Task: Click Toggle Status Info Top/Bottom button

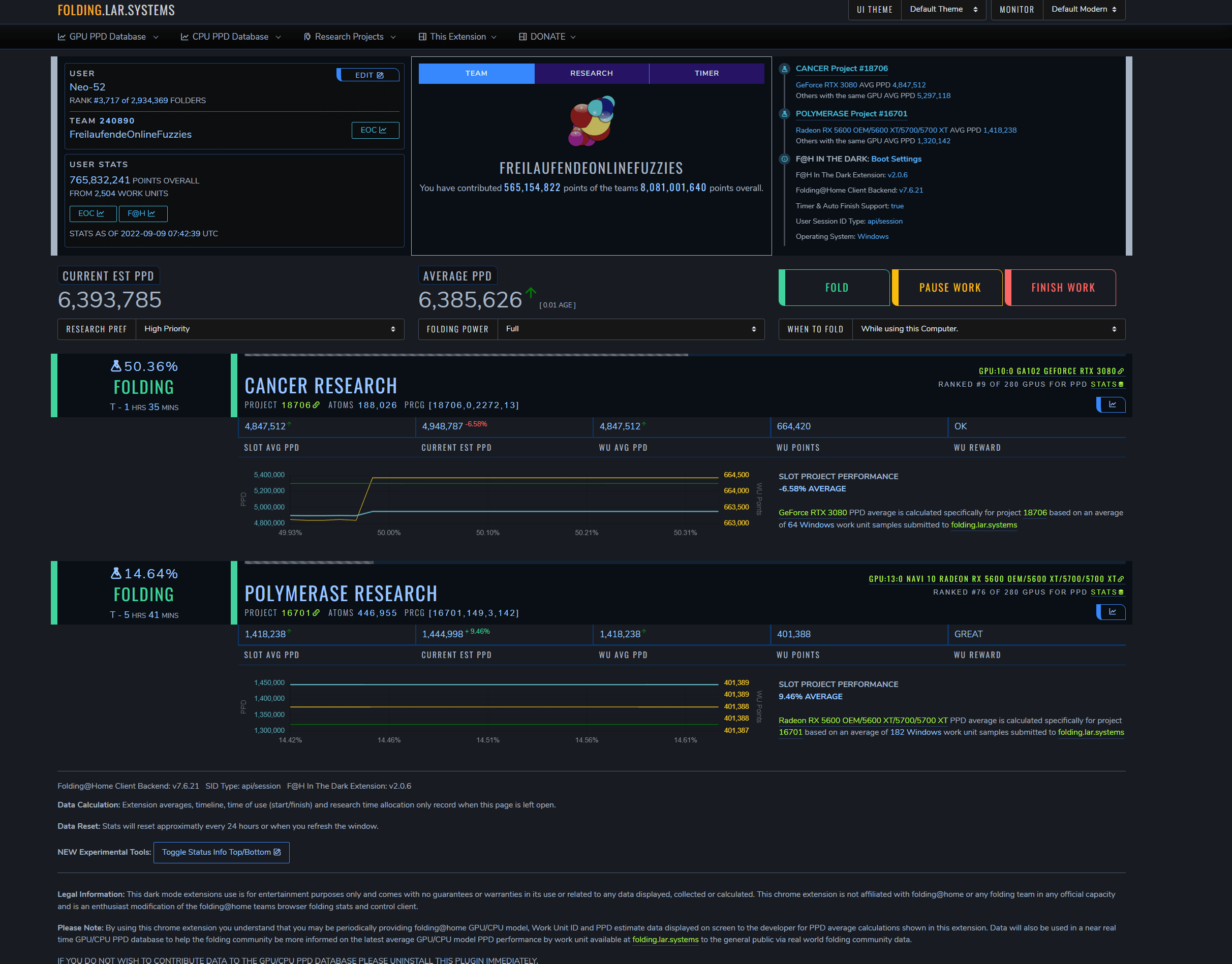Action: pos(221,852)
